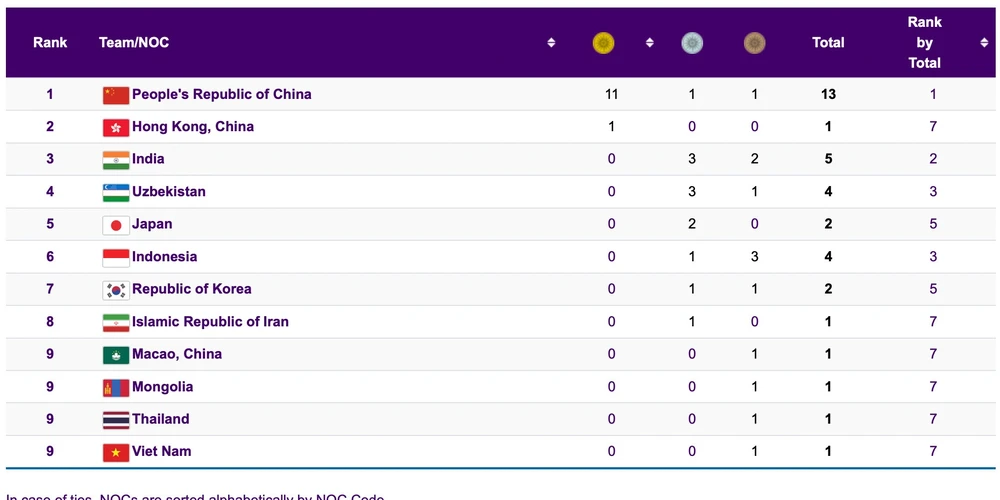
Task: Toggle sort arrows beside Rank by Total
Action: (984, 43)
